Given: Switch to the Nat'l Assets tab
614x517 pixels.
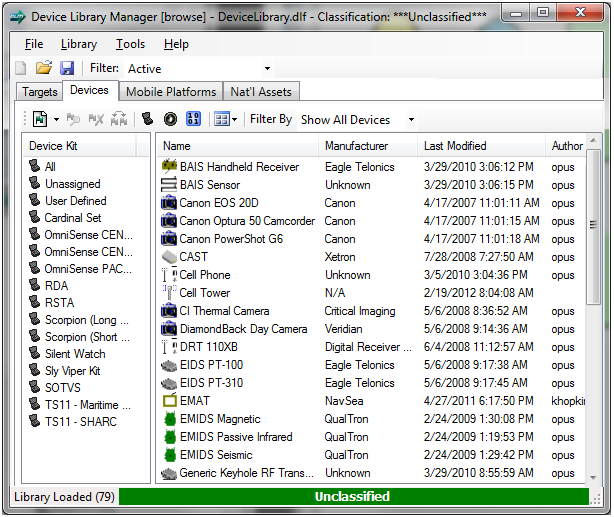Looking at the screenshot, I should (261, 92).
